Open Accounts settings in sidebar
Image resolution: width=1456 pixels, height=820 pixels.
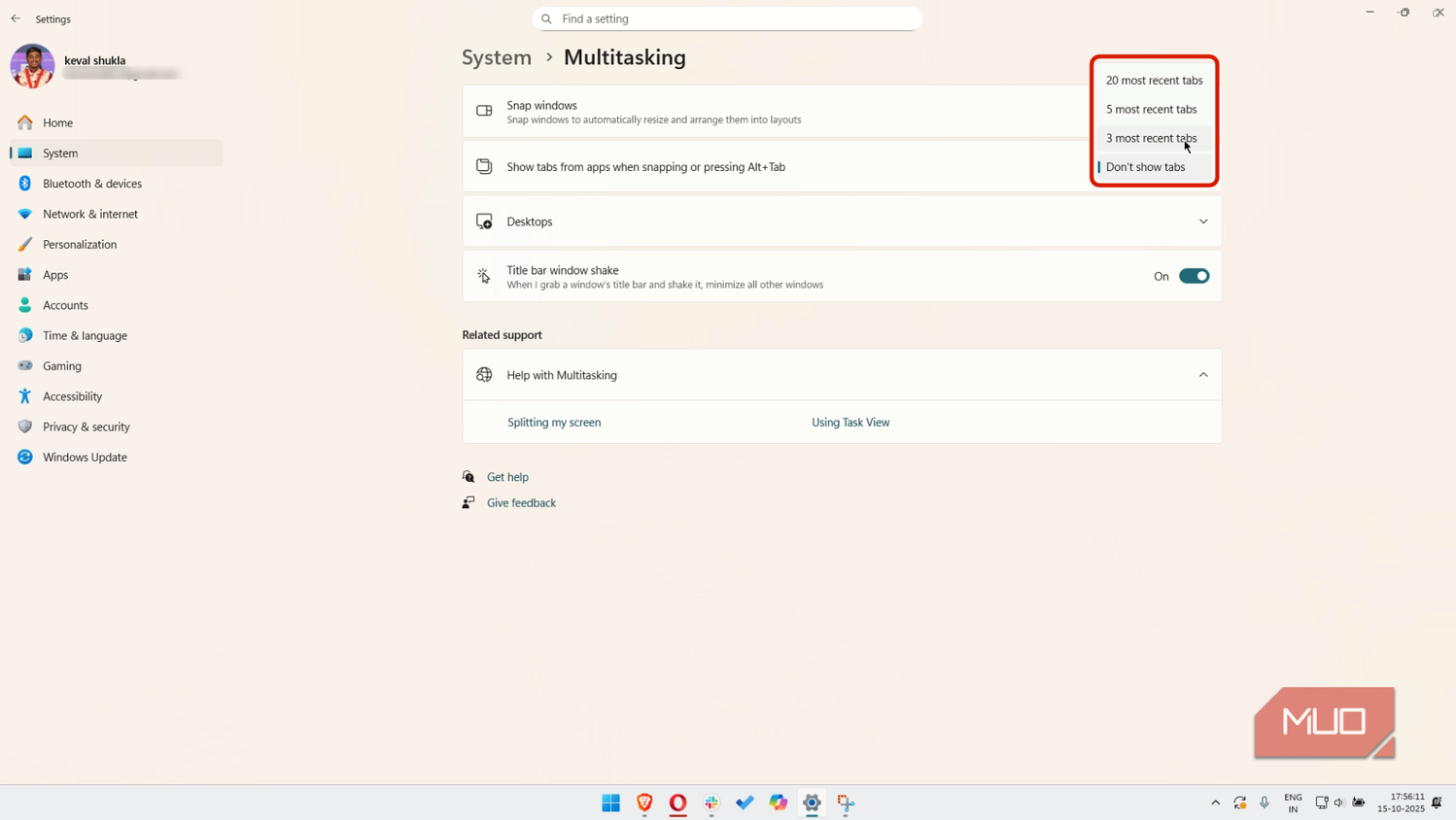pyautogui.click(x=116, y=305)
